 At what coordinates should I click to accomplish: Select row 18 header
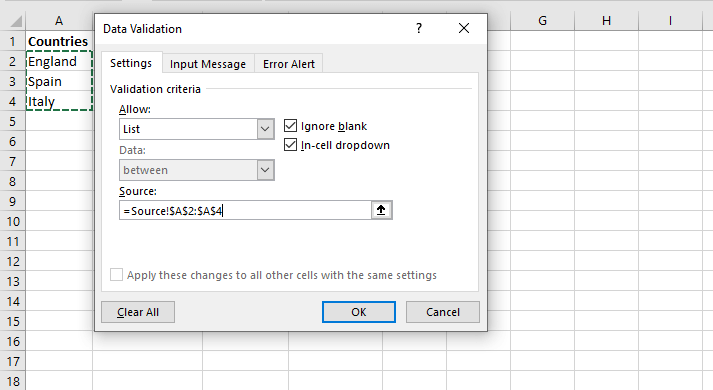coord(13,380)
